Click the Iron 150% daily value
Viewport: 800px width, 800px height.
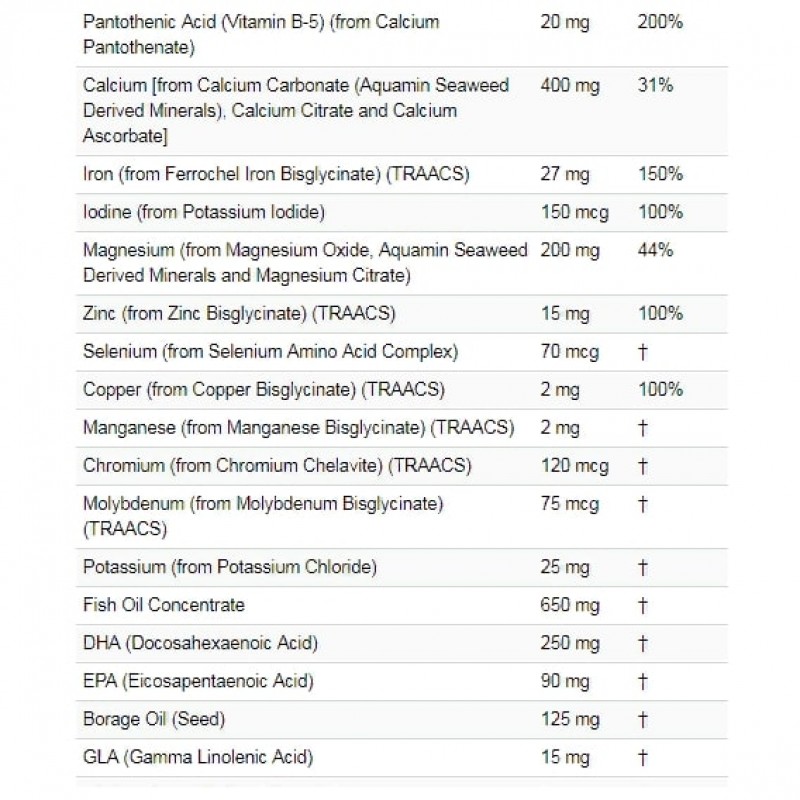[x=659, y=175]
